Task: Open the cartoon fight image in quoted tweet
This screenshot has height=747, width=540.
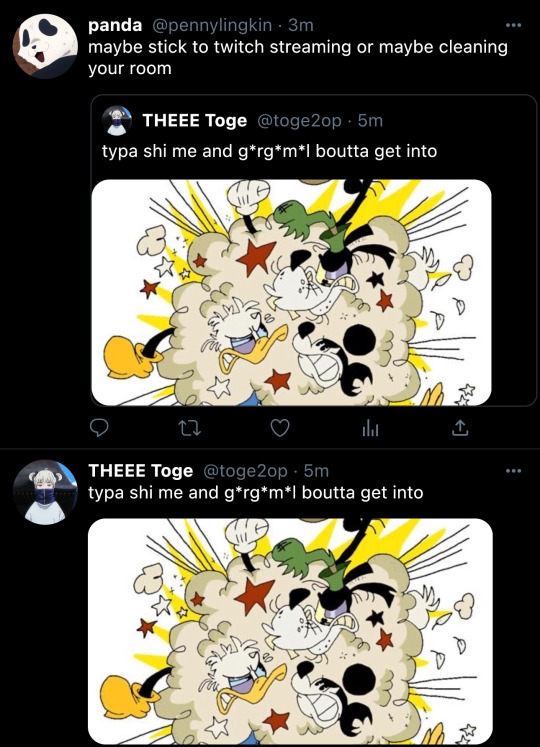Action: tap(291, 293)
